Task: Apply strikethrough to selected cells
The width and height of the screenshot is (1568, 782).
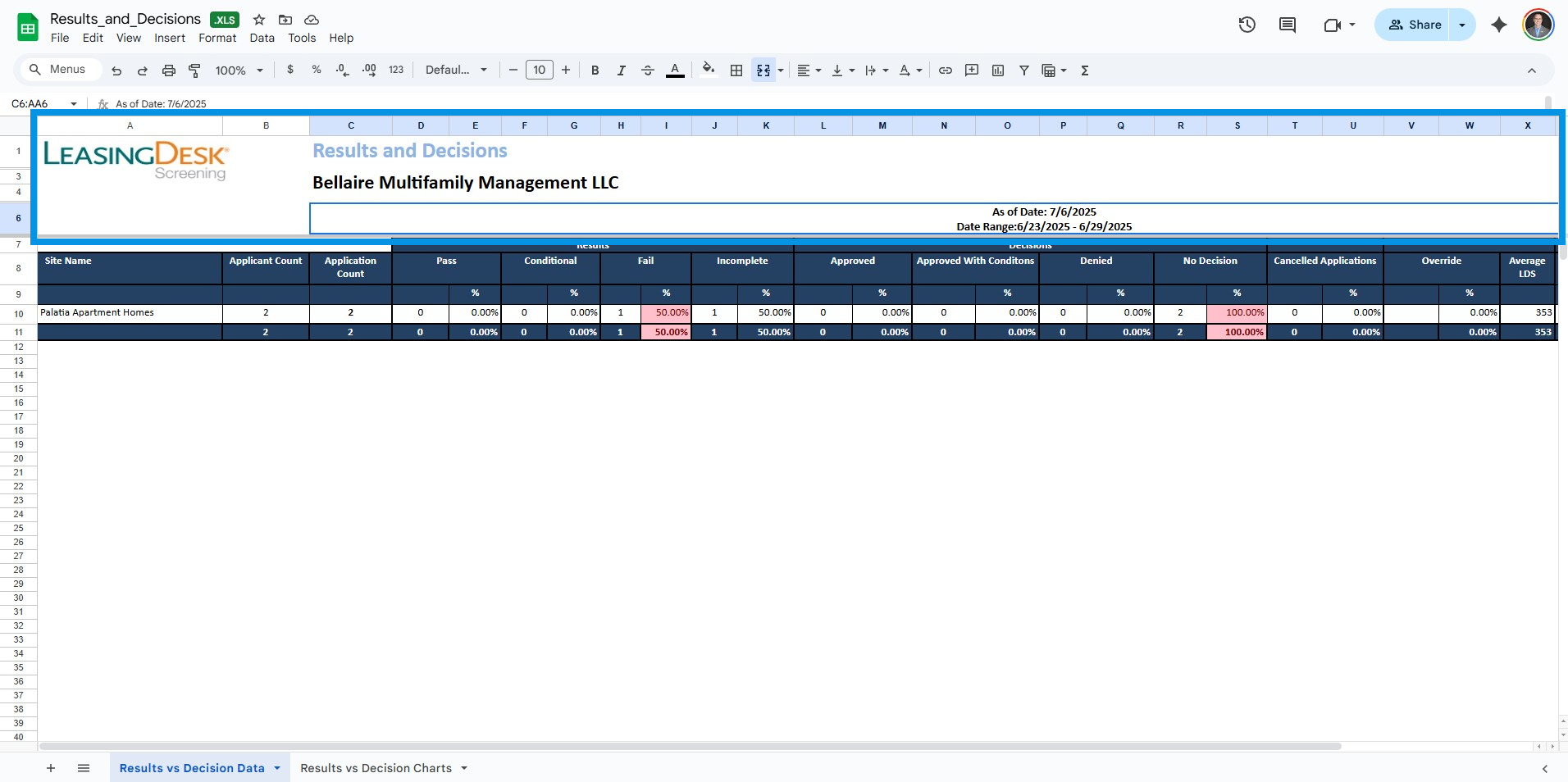Action: 648,70
